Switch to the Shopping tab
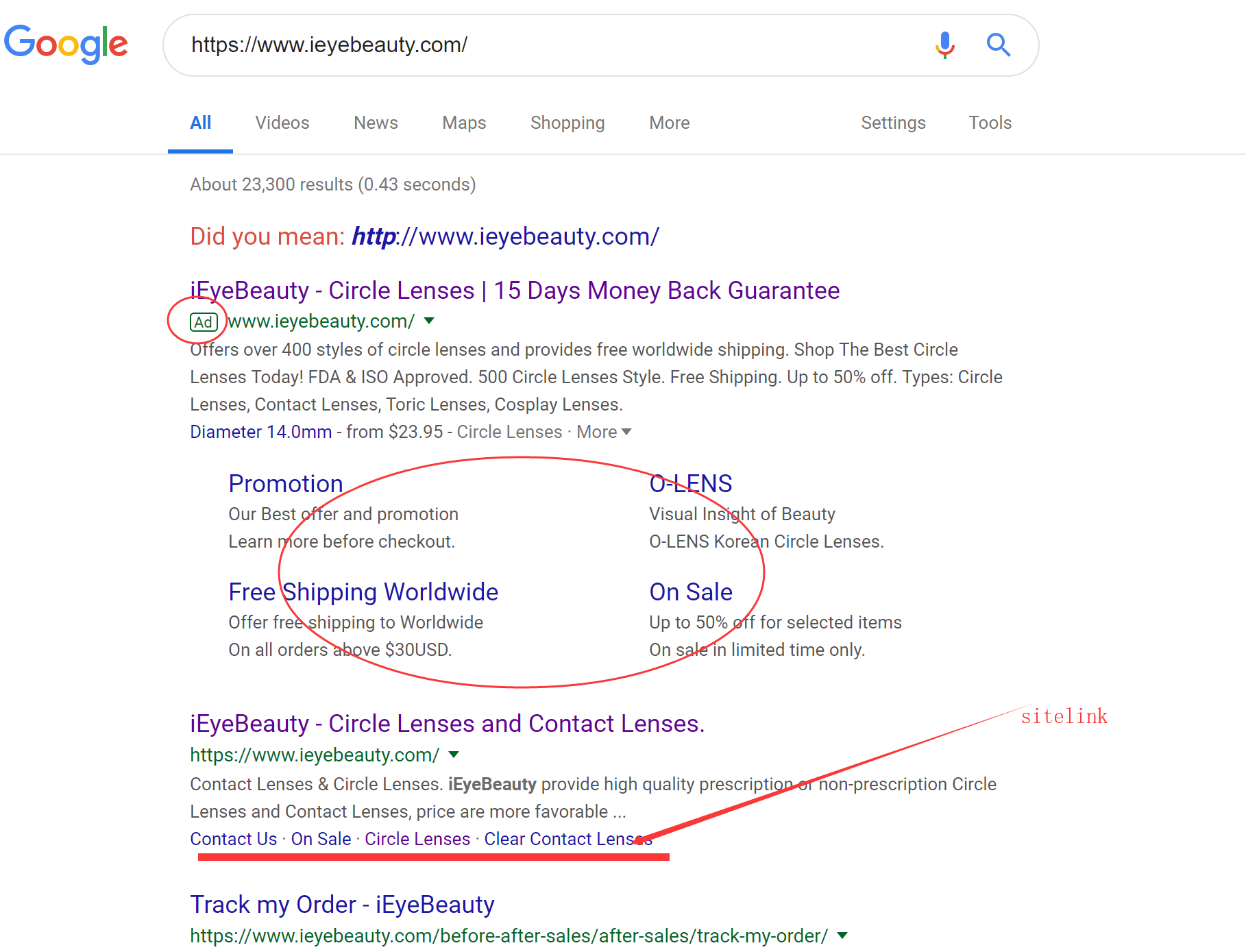This screenshot has width=1246, height=952. point(567,123)
